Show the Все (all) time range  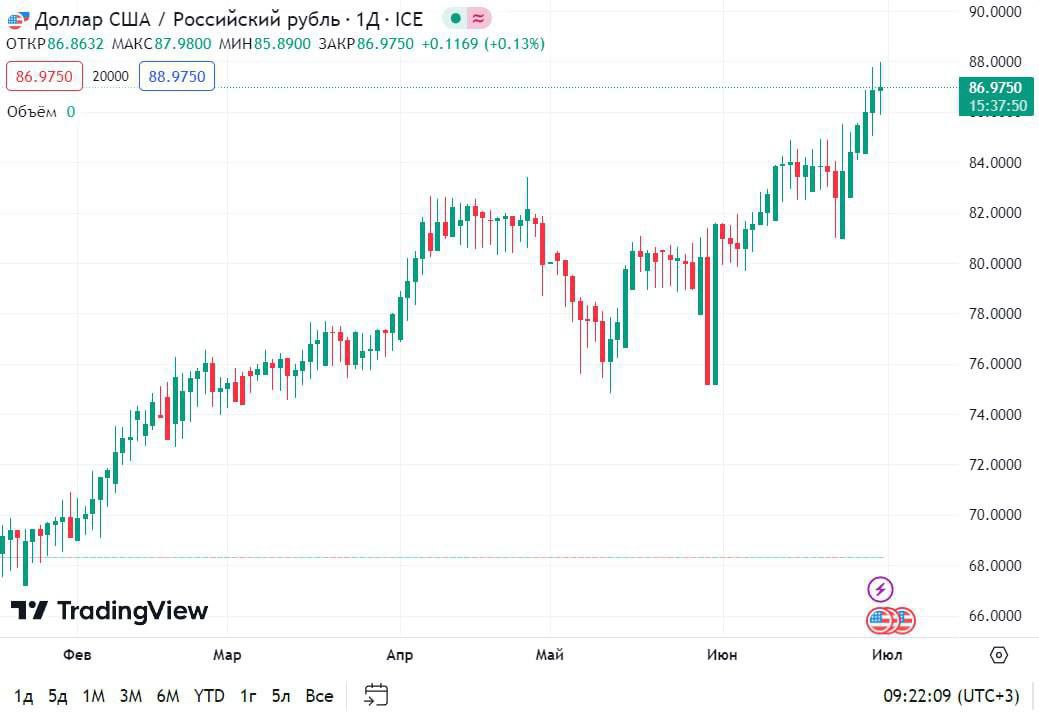(x=319, y=695)
